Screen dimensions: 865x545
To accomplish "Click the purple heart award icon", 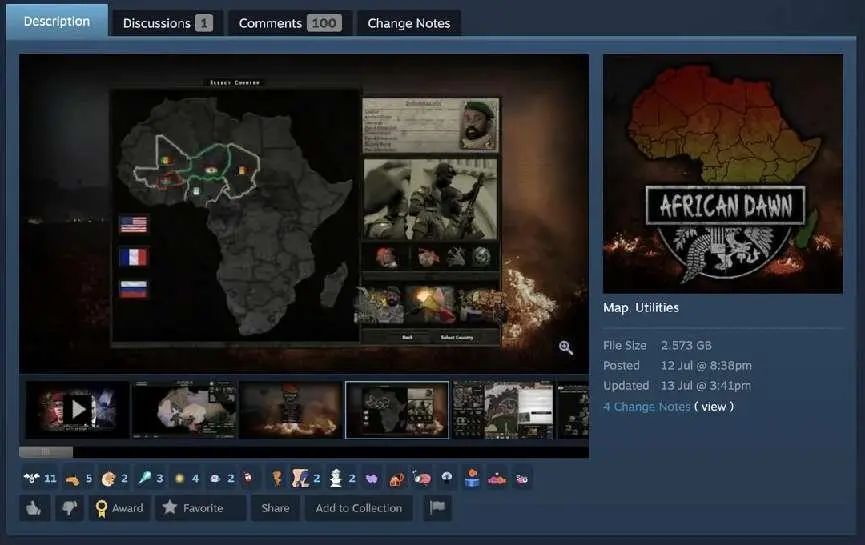I will tap(372, 479).
